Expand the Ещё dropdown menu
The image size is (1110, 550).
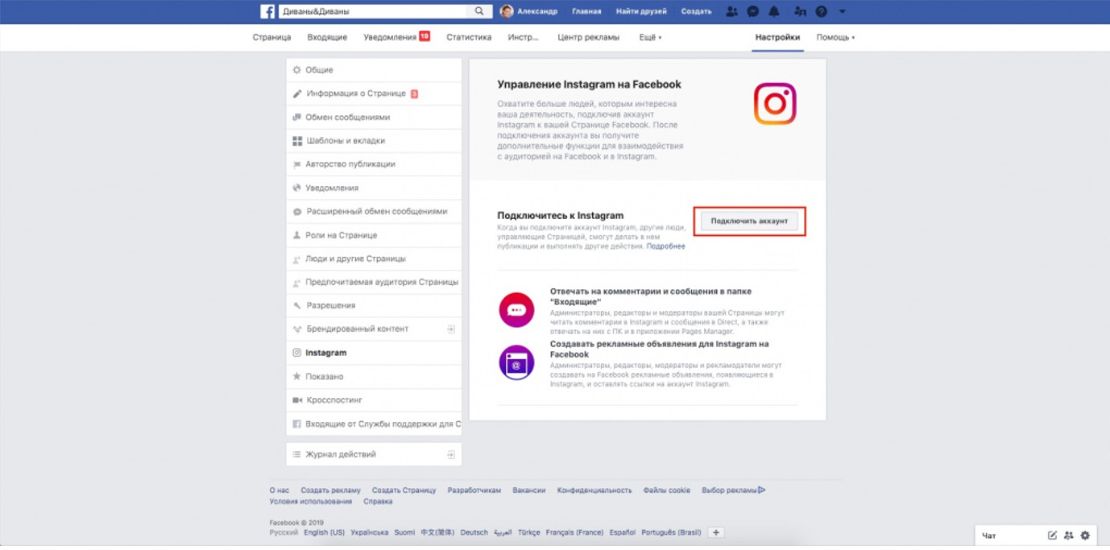click(651, 38)
